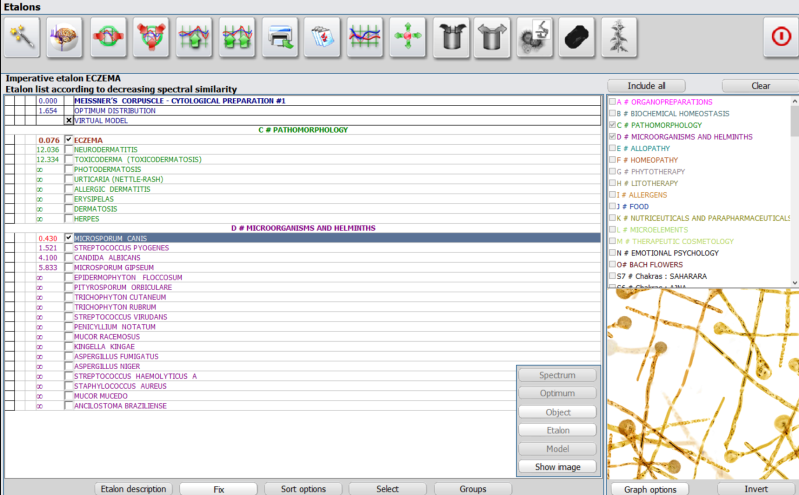Select the CANDIDA ALBICANS row

click(x=106, y=257)
